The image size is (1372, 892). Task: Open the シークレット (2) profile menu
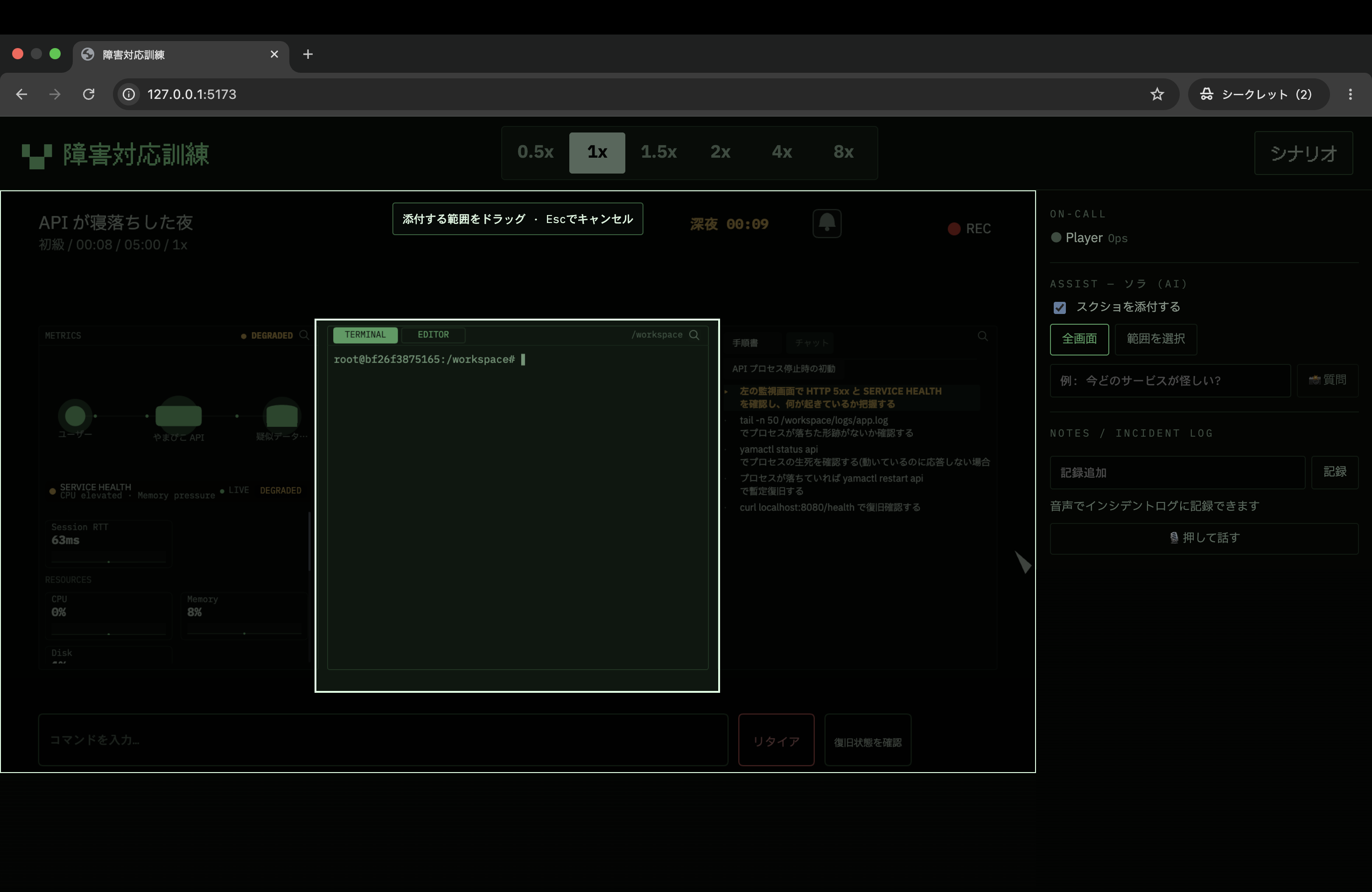click(x=1257, y=94)
